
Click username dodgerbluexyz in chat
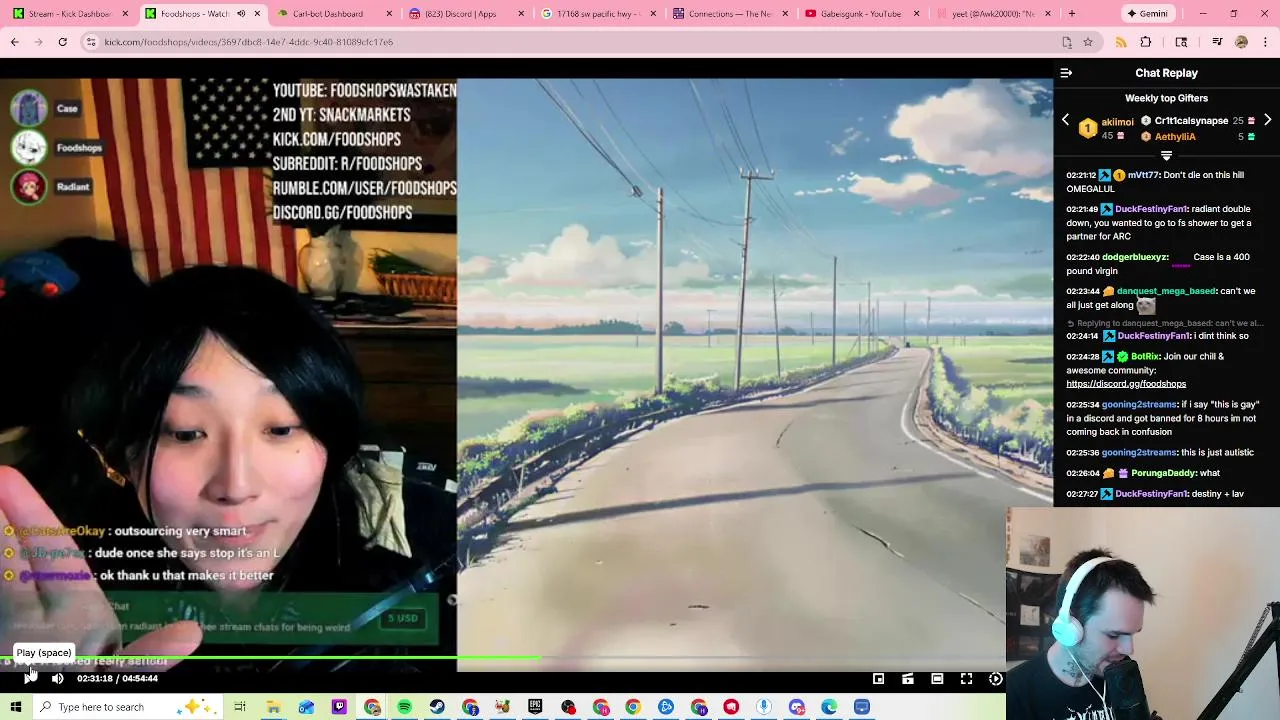tap(1135, 257)
